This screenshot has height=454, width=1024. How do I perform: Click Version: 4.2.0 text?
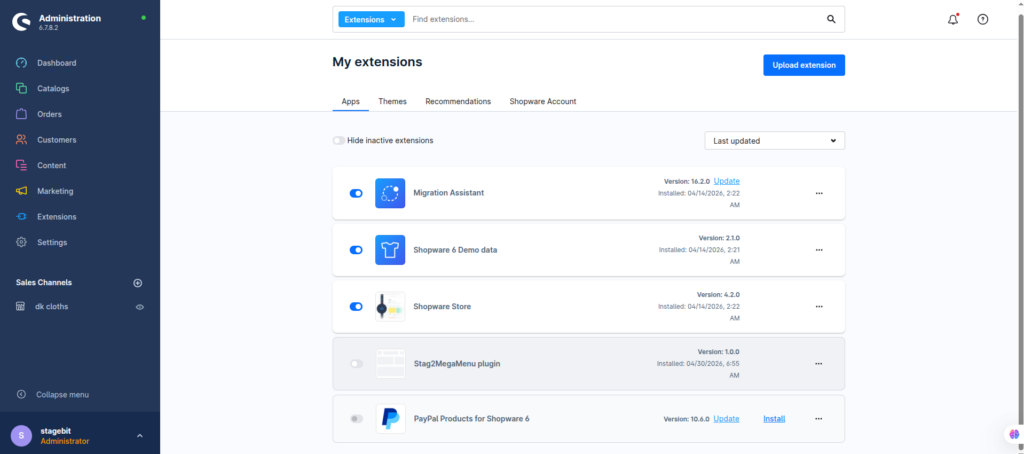(x=718, y=295)
